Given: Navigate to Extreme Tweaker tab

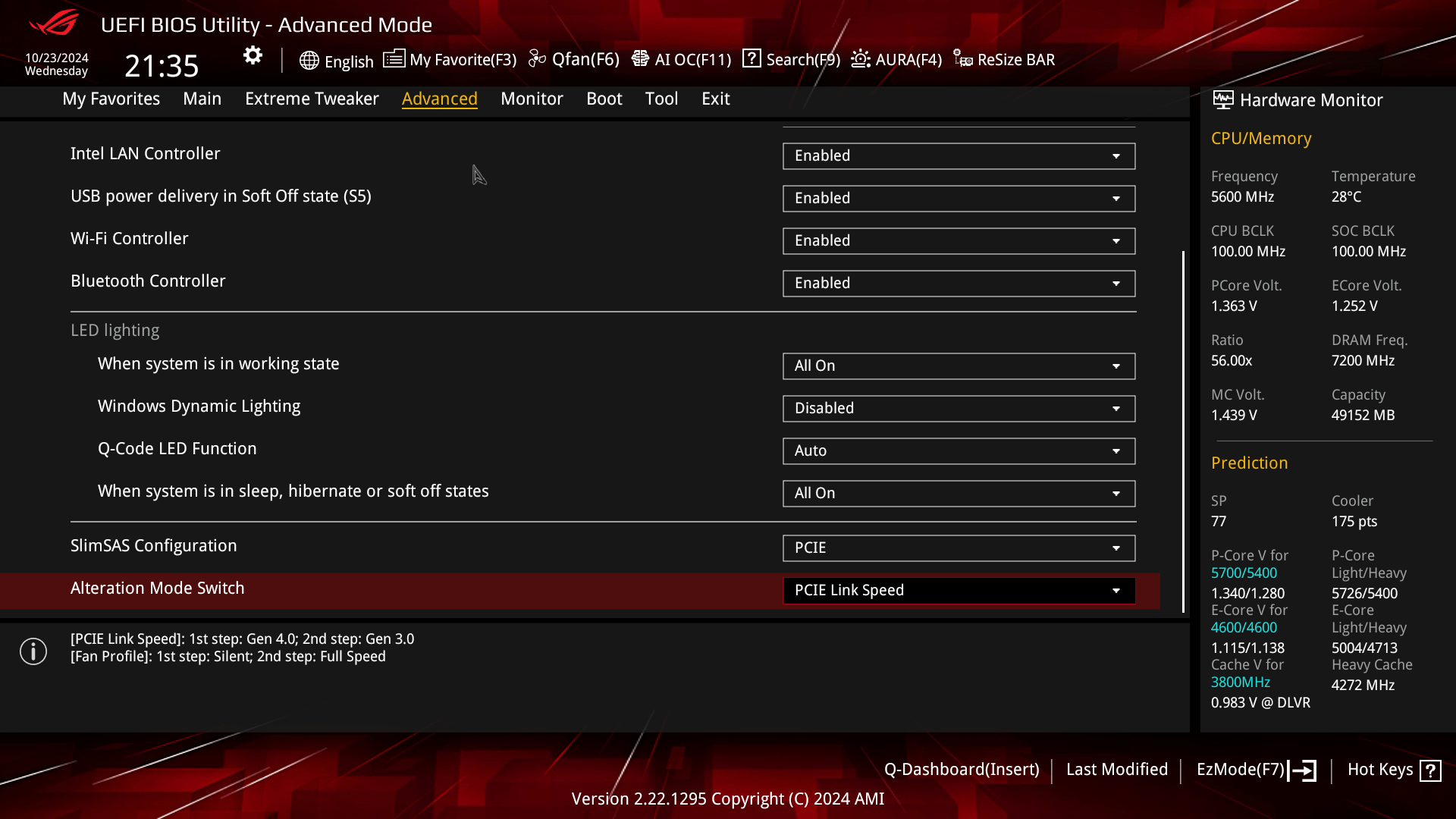Looking at the screenshot, I should tap(312, 98).
